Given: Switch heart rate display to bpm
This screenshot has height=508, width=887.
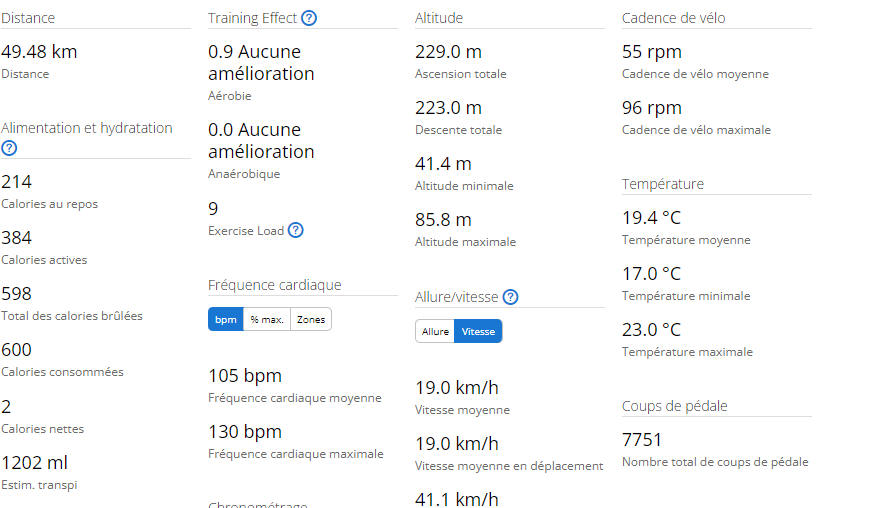Looking at the screenshot, I should pyautogui.click(x=226, y=320).
